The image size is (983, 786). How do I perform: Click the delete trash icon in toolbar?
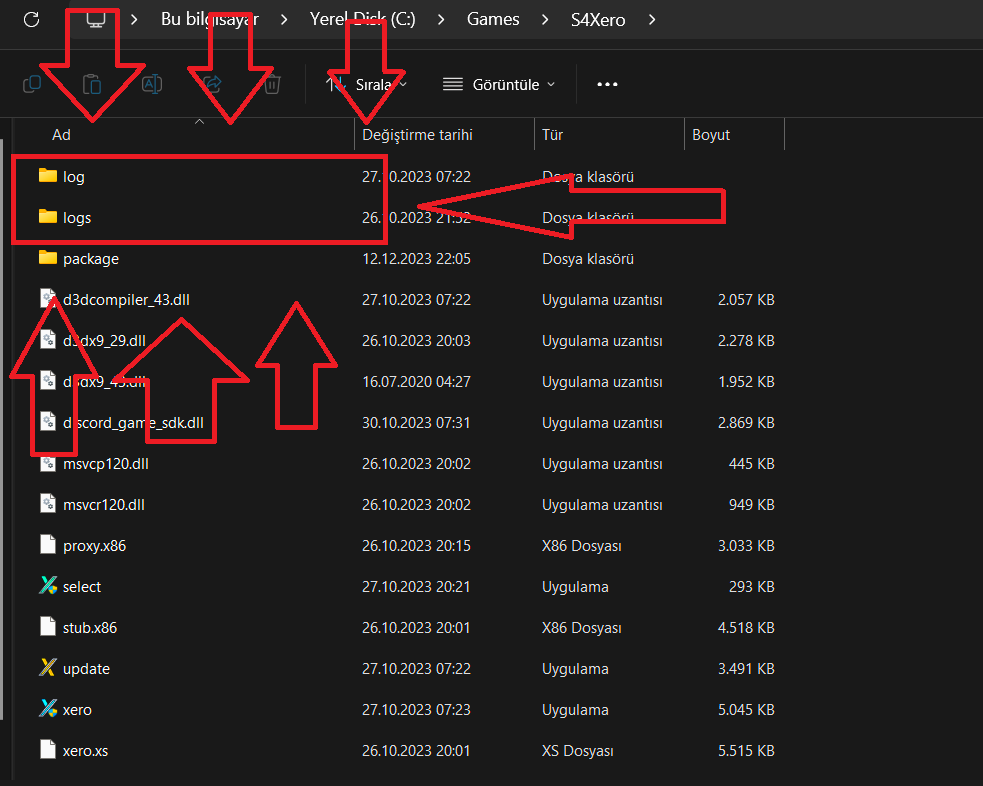272,85
